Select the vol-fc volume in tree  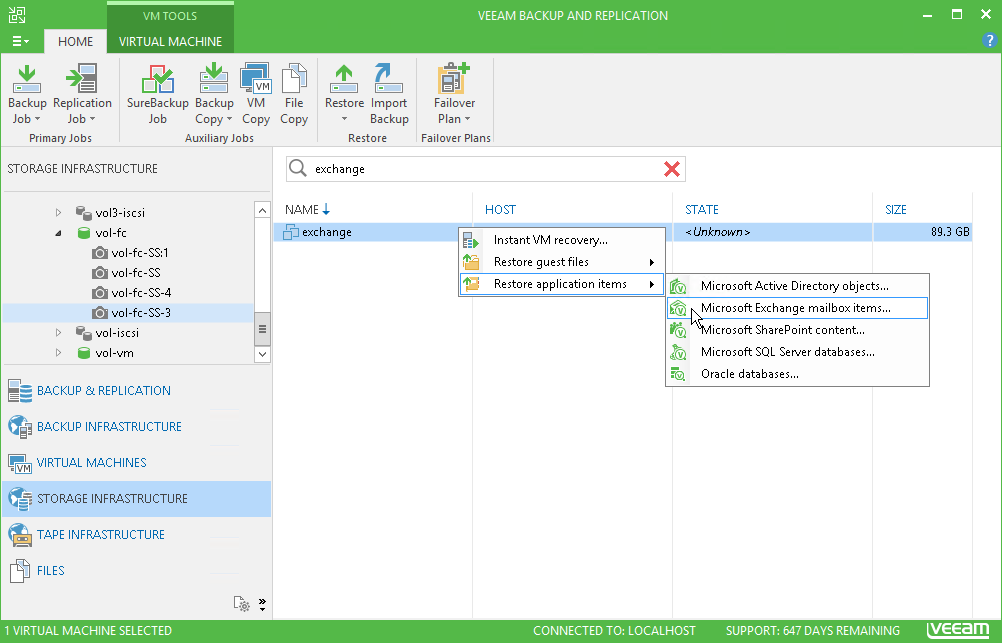pos(102,233)
